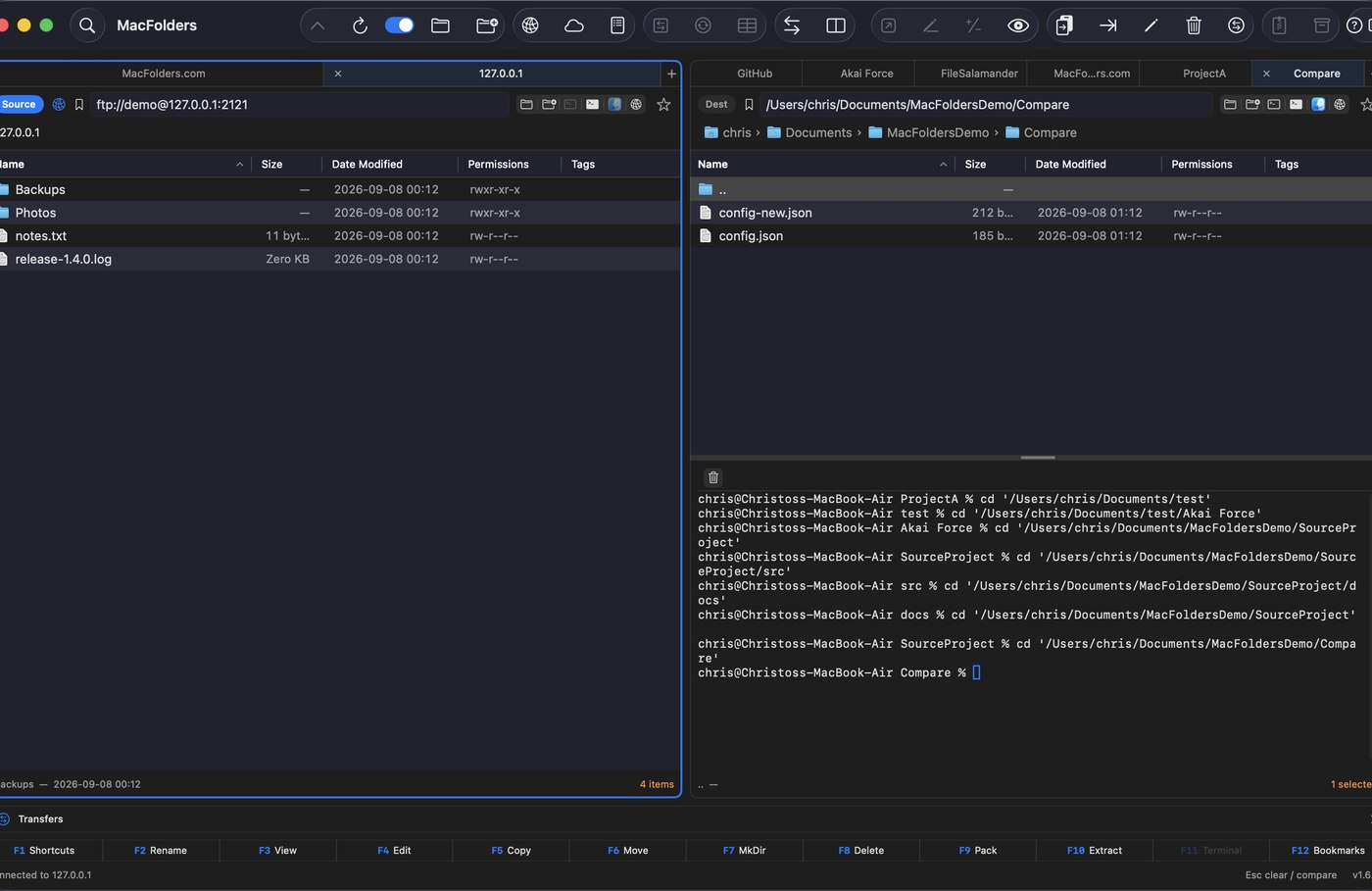Screen dimensions: 1372x891
Task: Click the trash delete toolbar icon
Action: pos(1194,25)
